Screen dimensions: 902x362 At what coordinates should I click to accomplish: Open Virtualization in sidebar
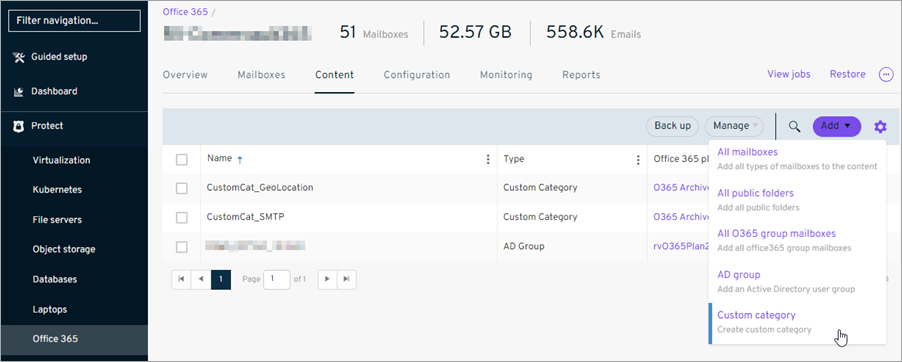coord(62,161)
